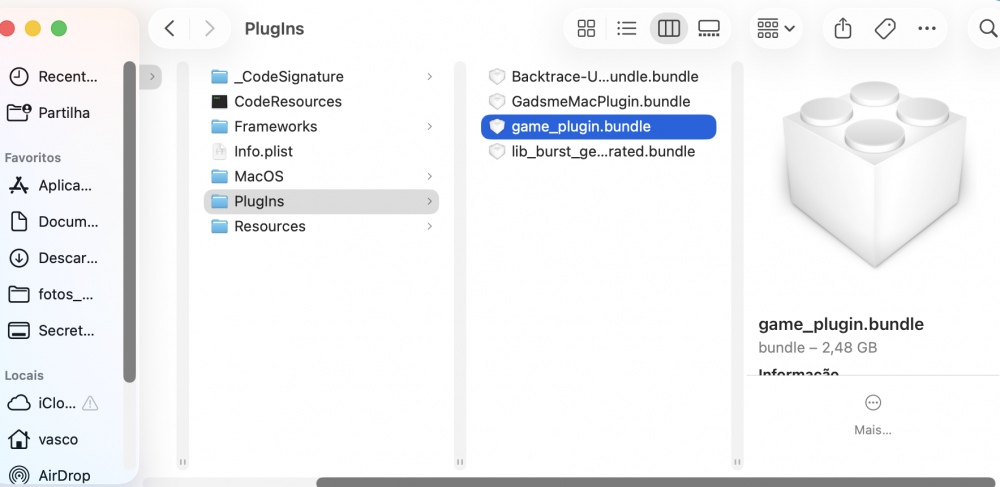Select the MacOS folder
This screenshot has width=1000, height=487.
coord(321,176)
